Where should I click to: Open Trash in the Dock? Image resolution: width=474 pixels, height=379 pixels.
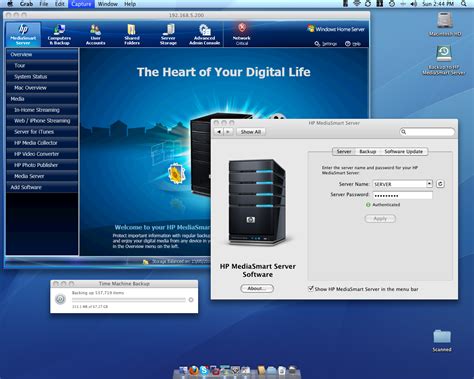tap(293, 370)
